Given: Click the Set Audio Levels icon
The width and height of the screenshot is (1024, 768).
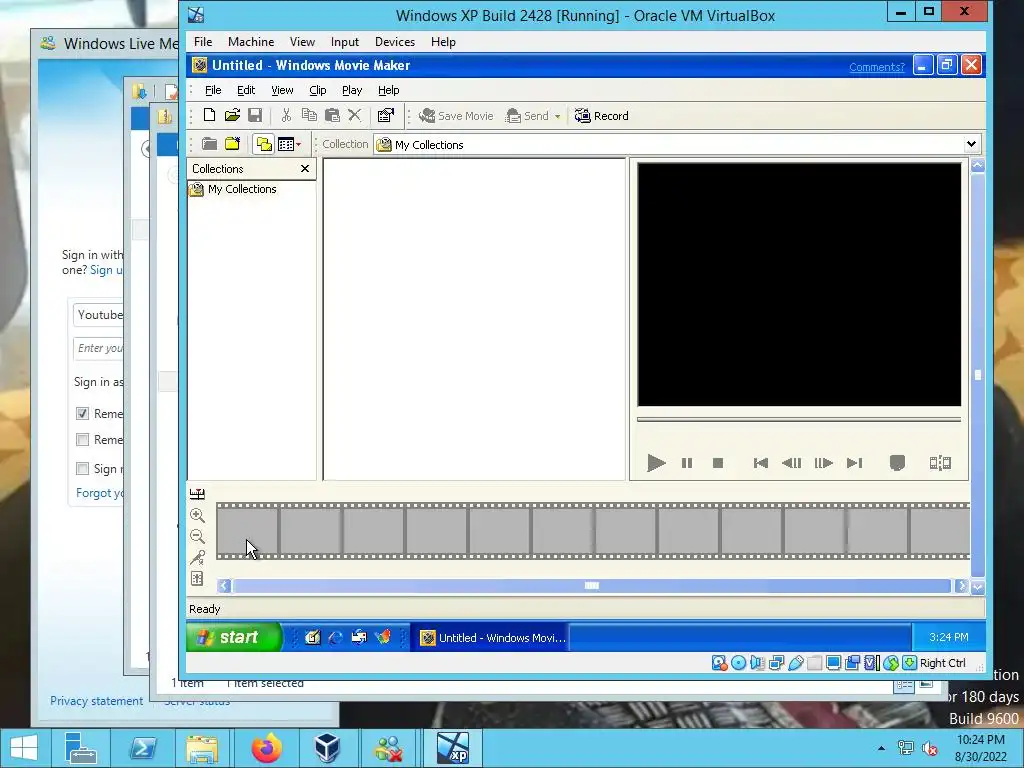Looking at the screenshot, I should pyautogui.click(x=197, y=579).
